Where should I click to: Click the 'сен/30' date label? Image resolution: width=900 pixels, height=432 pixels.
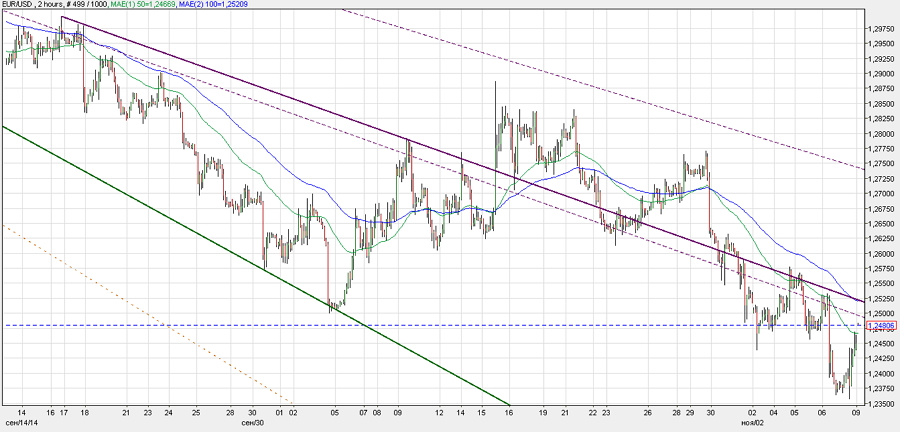pyautogui.click(x=253, y=423)
